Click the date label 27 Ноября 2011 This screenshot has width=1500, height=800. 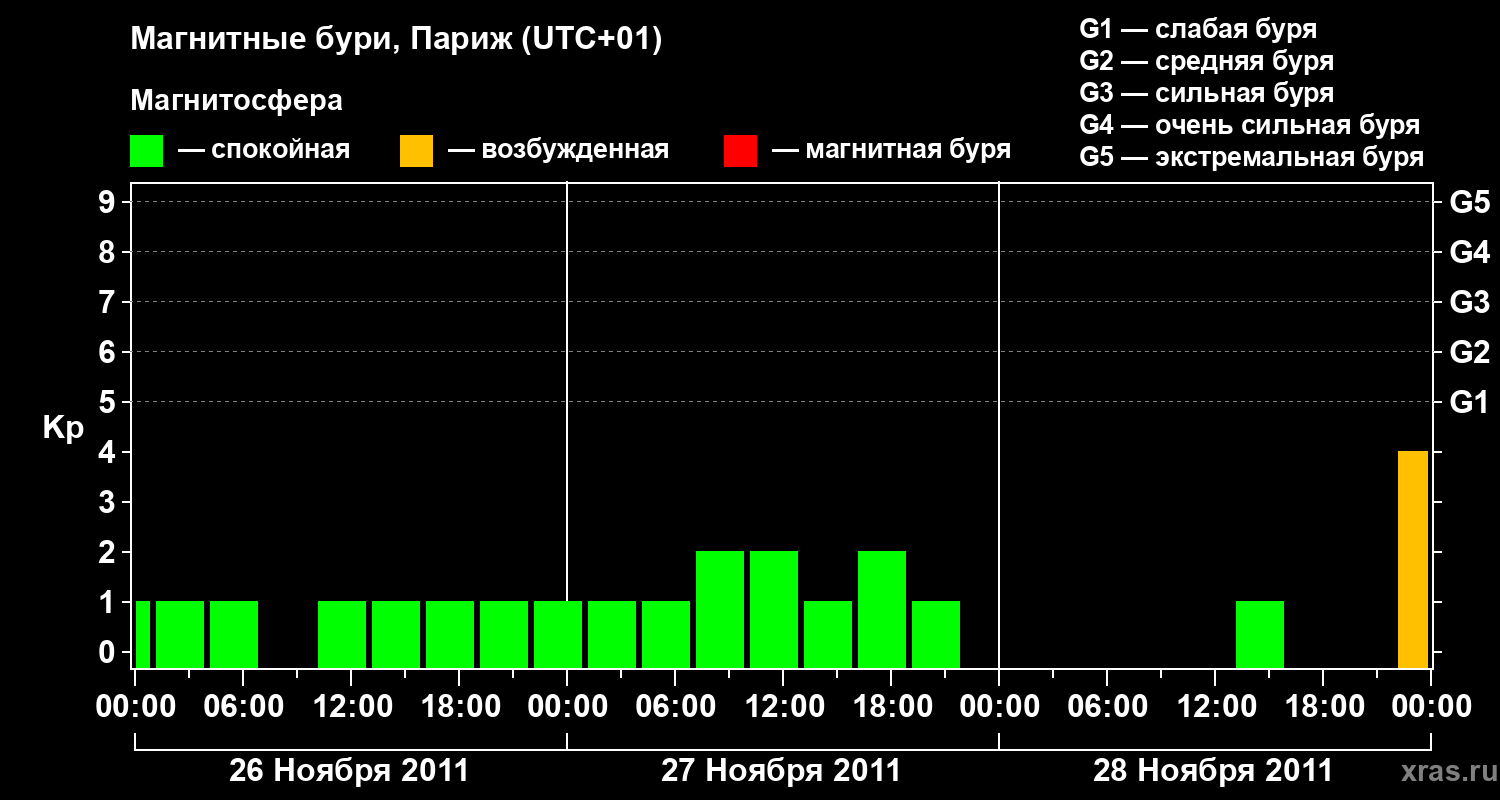781,771
